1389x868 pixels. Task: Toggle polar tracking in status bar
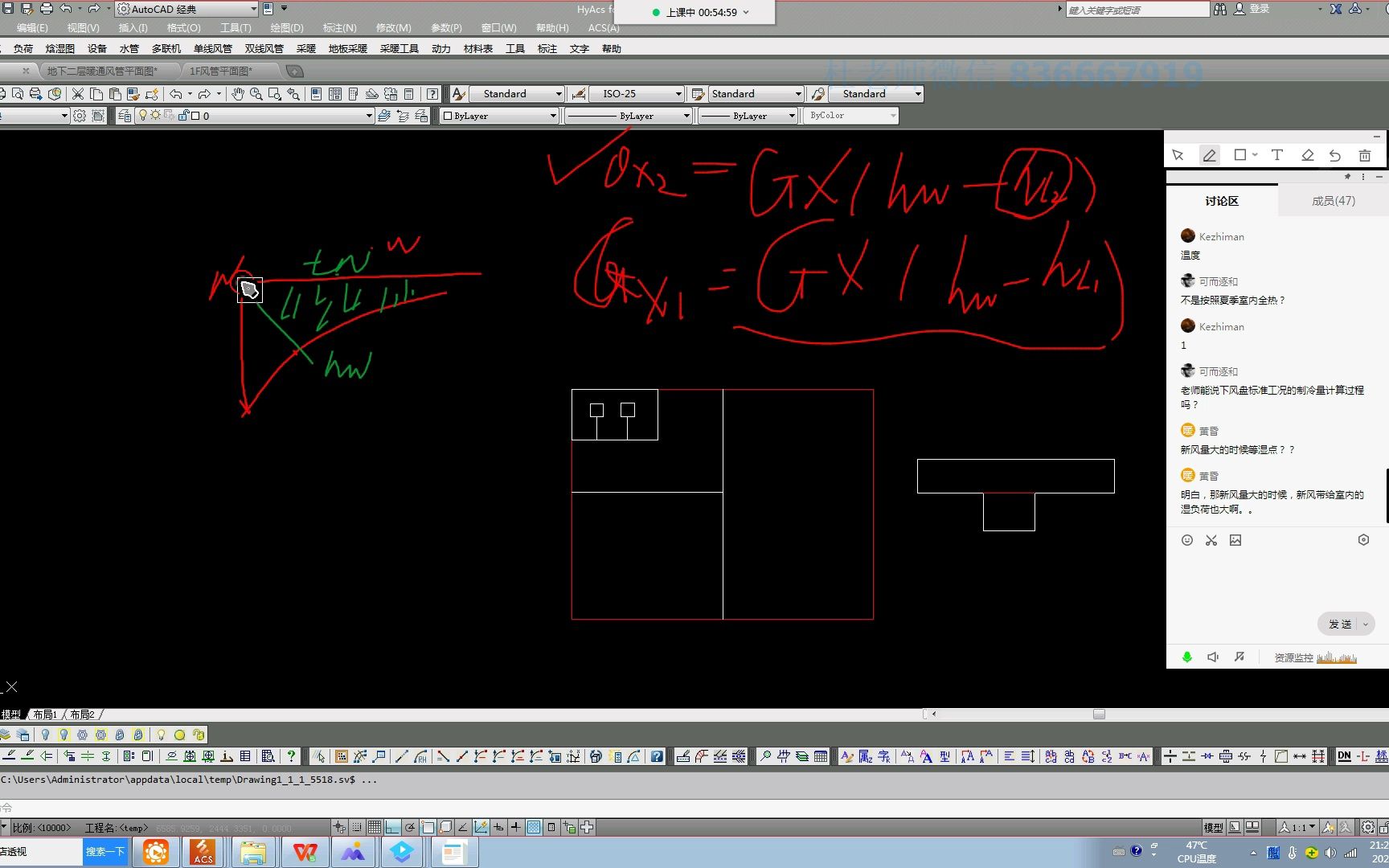410,827
